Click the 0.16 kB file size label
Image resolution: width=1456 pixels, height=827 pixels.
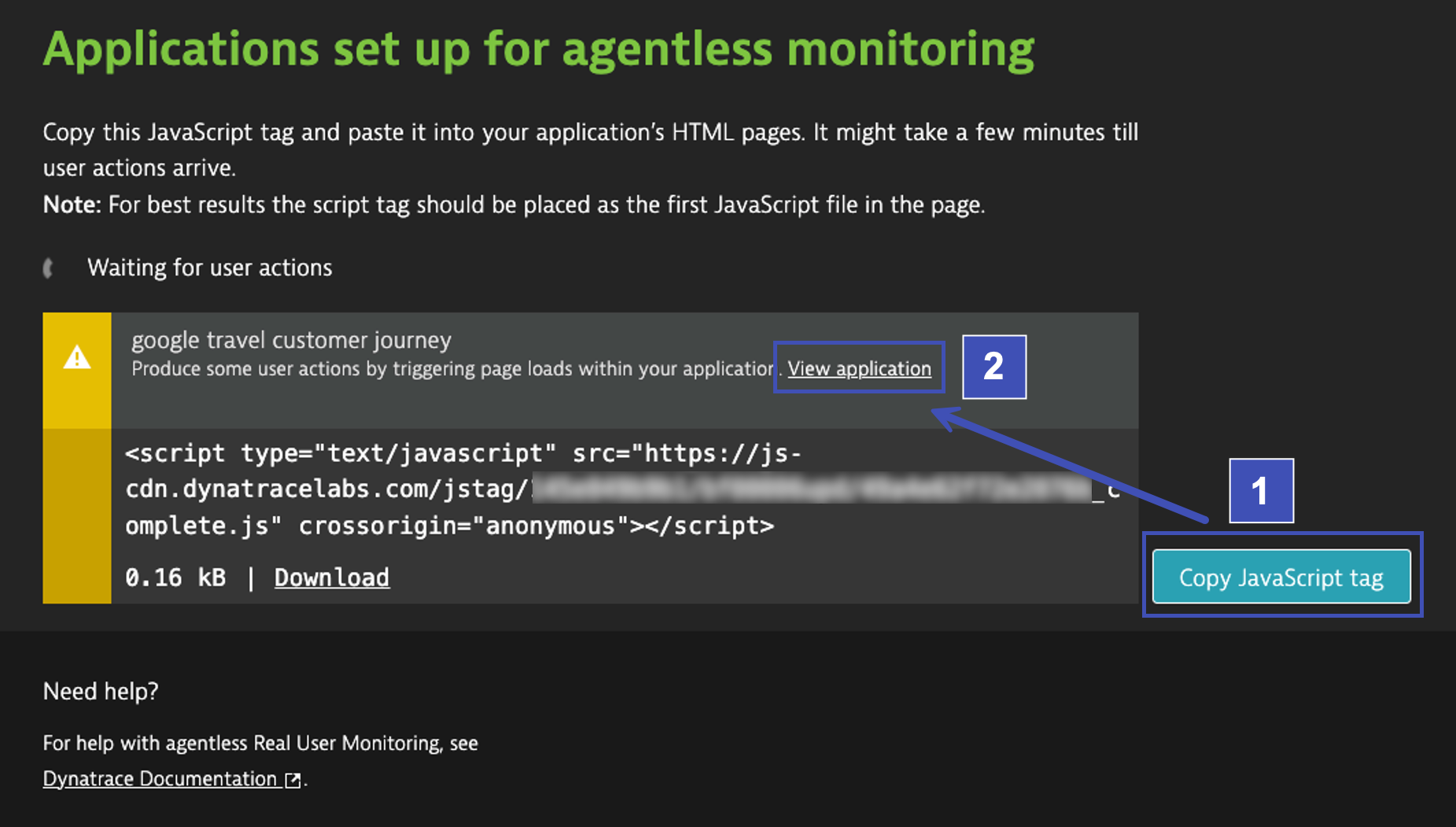[x=175, y=578]
